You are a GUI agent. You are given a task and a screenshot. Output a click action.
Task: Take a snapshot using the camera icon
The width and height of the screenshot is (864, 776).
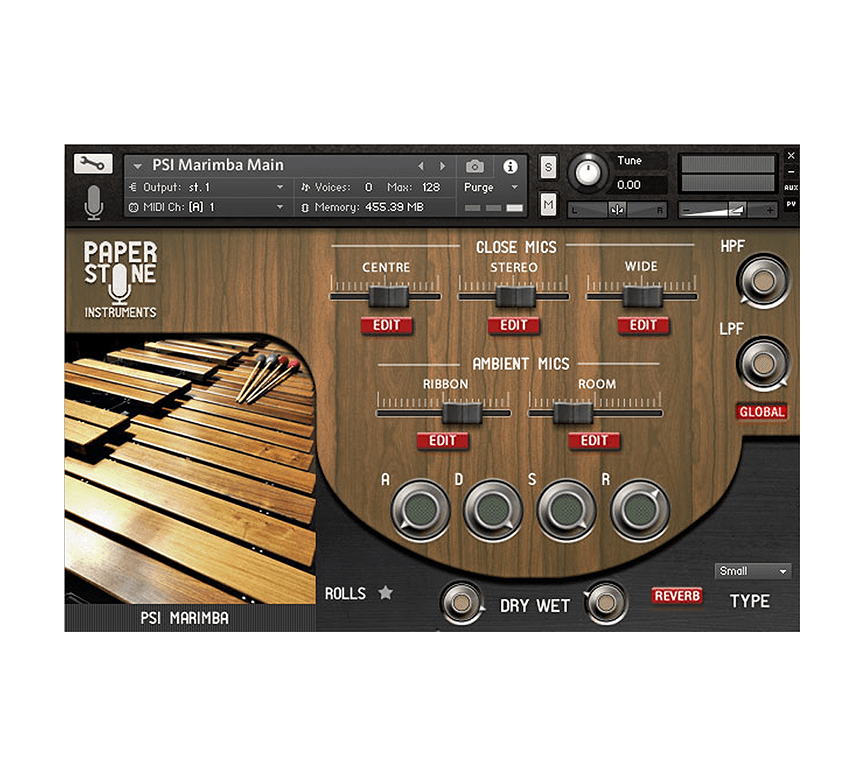474,167
